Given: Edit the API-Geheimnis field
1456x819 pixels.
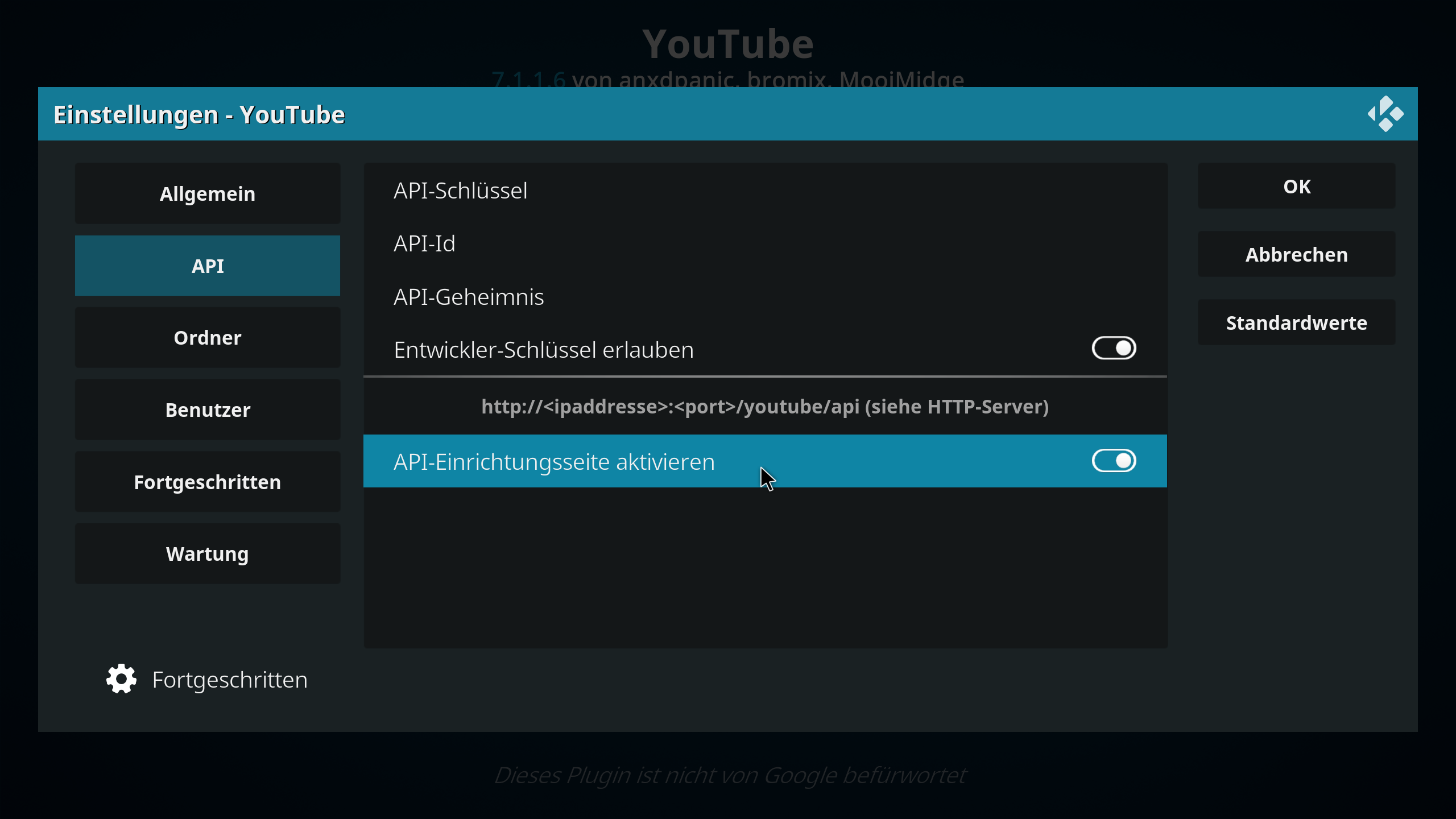Looking at the screenshot, I should coord(765,297).
